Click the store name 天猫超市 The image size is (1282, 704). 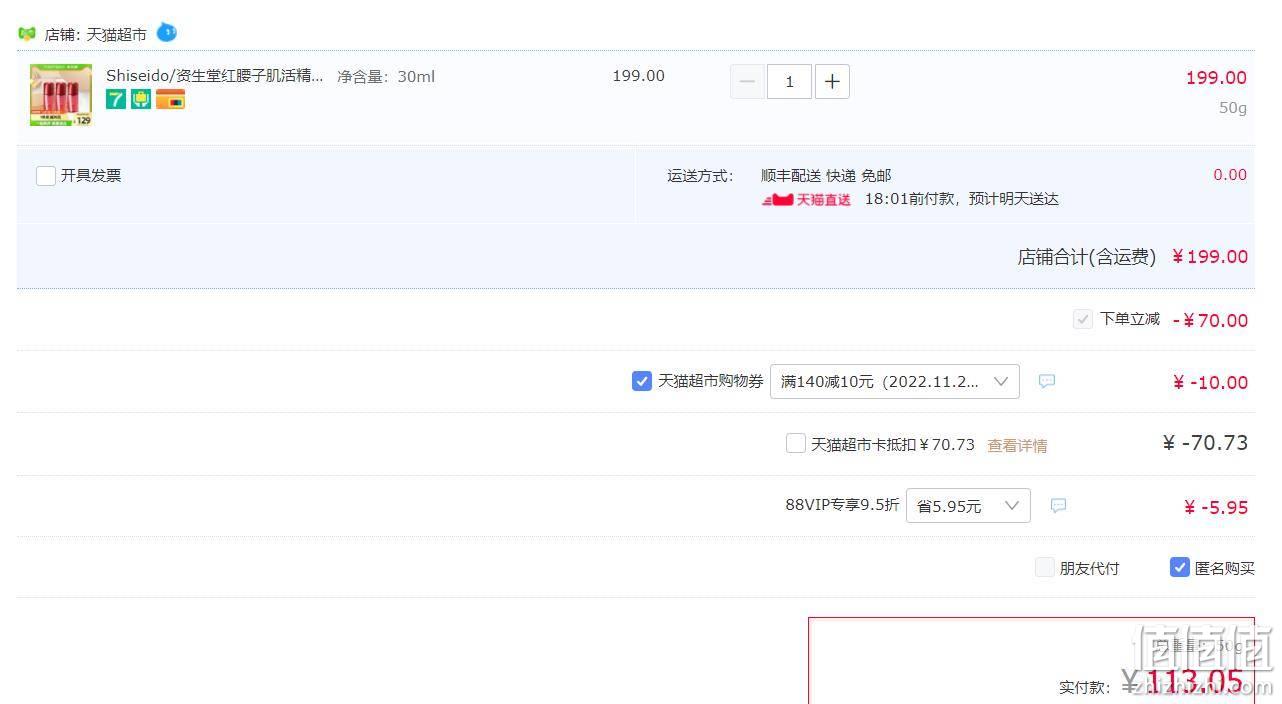pyautogui.click(x=116, y=34)
